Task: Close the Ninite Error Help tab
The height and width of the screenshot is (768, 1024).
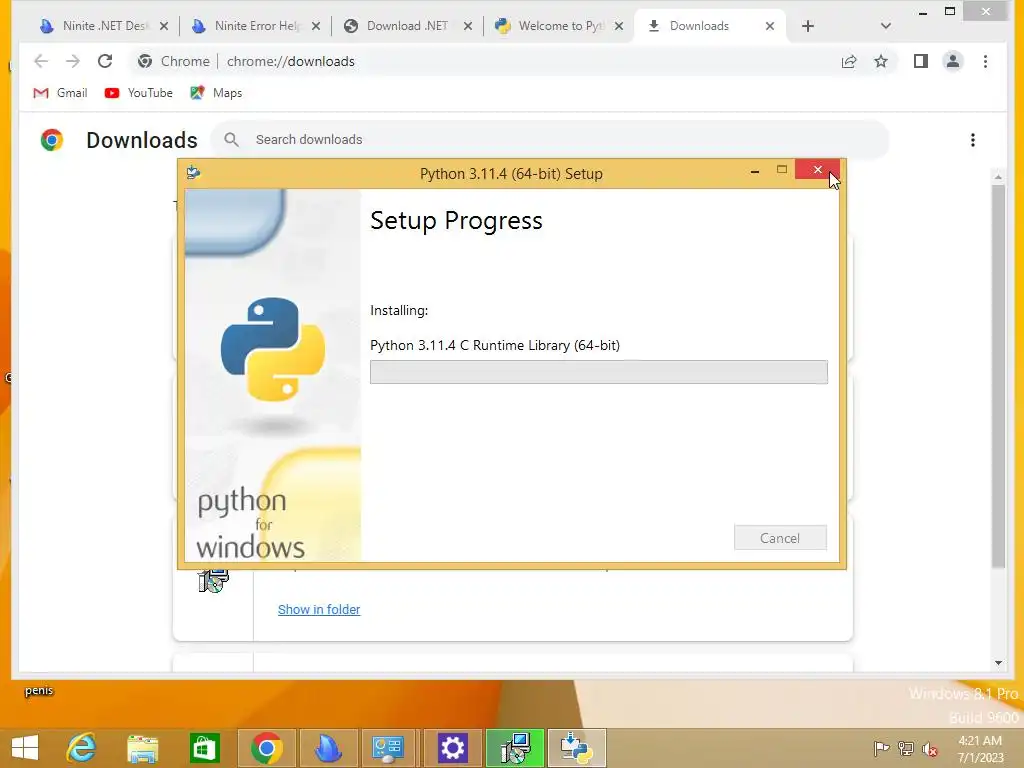Action: [x=316, y=26]
